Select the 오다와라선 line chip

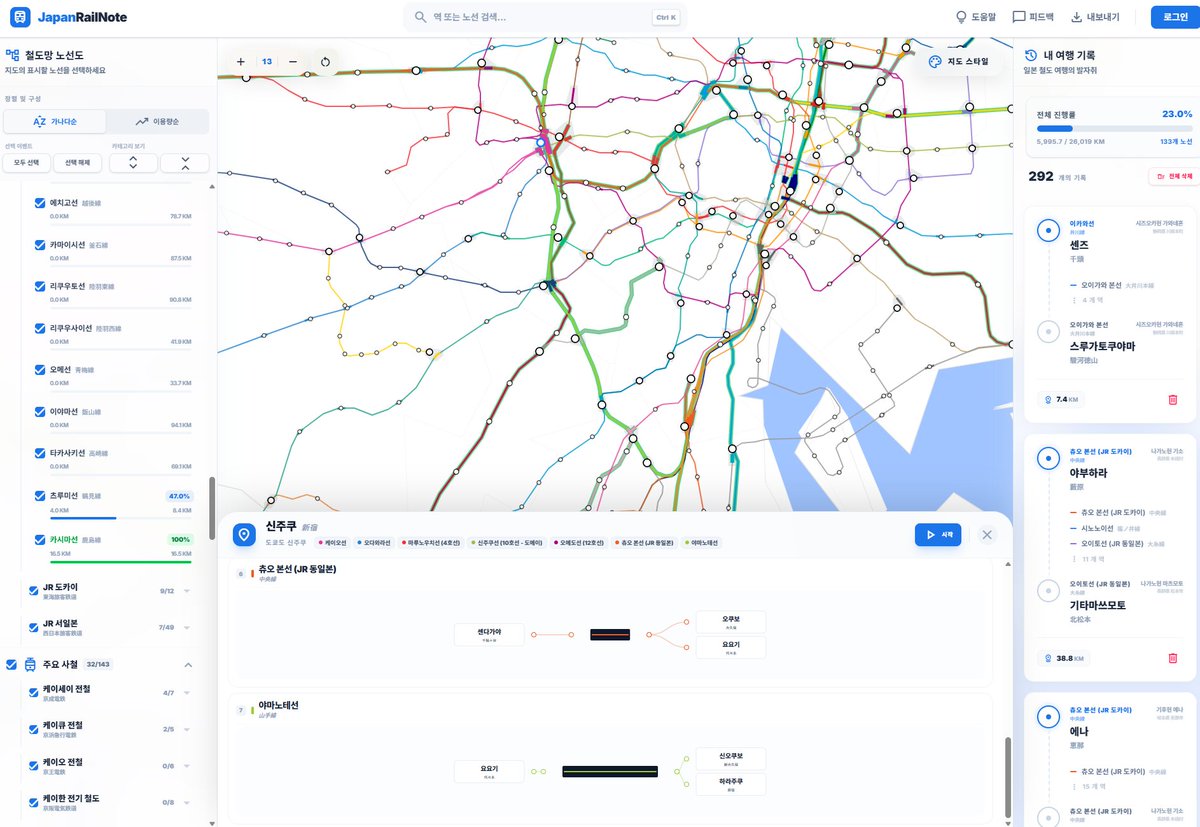(376, 543)
